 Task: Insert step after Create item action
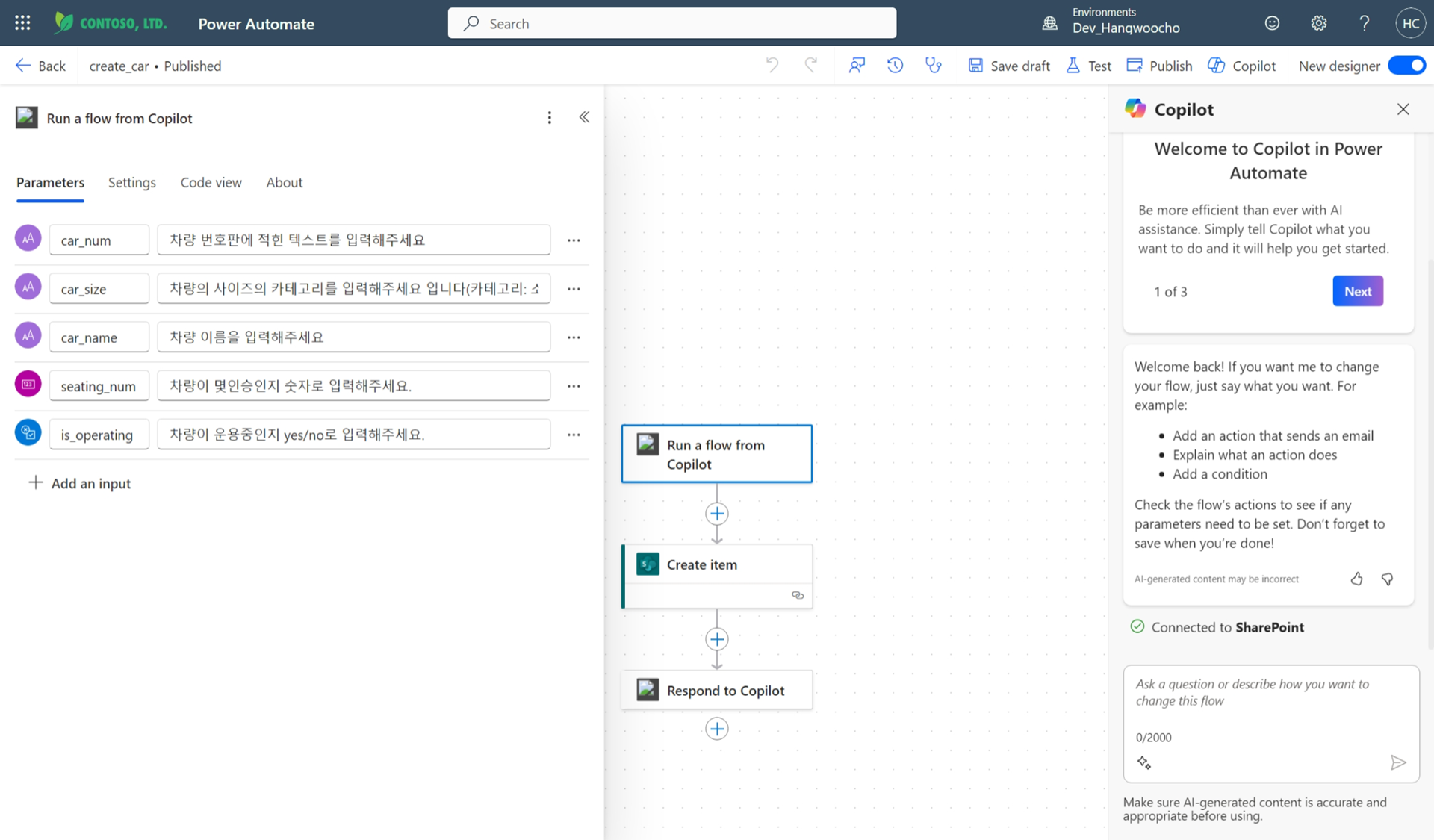717,639
